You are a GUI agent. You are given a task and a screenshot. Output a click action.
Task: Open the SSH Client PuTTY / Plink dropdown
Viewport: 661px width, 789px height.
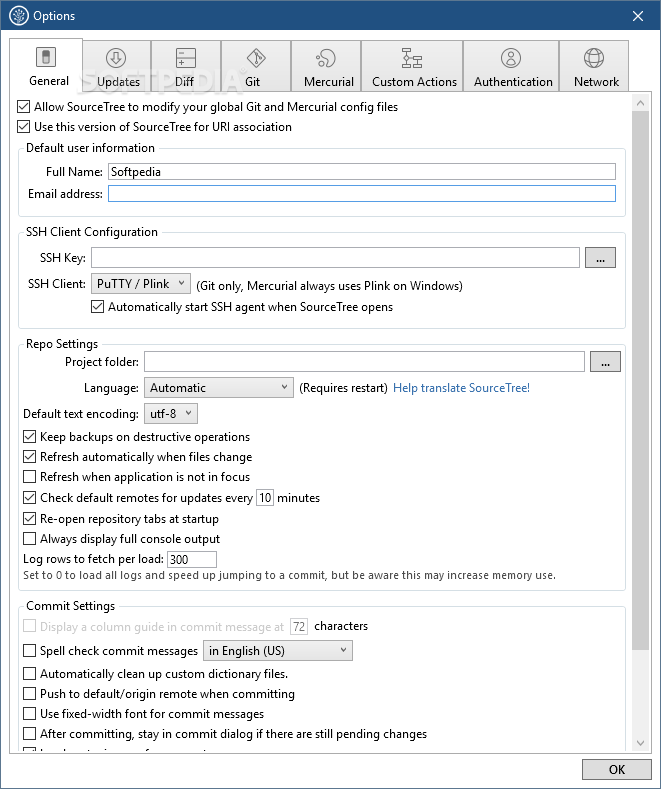pos(141,283)
